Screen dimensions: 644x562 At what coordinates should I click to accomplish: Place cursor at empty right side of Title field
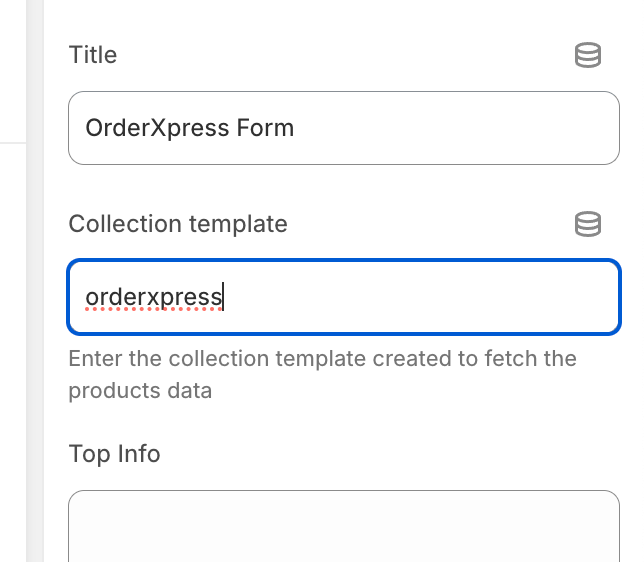tap(480, 128)
